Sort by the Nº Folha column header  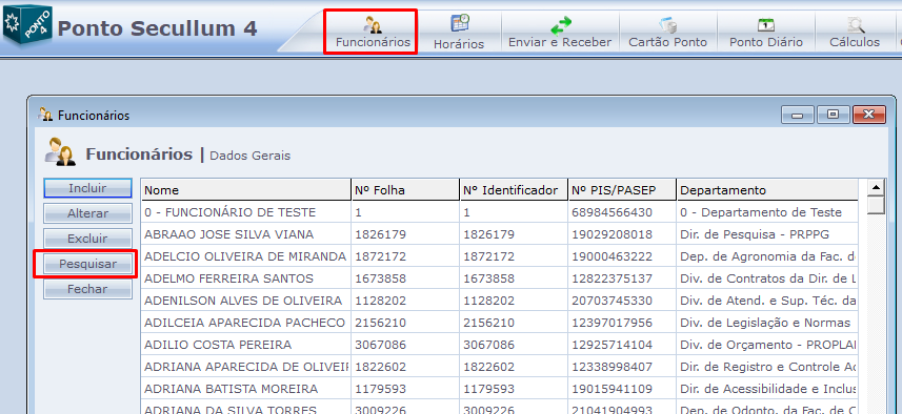(x=403, y=190)
